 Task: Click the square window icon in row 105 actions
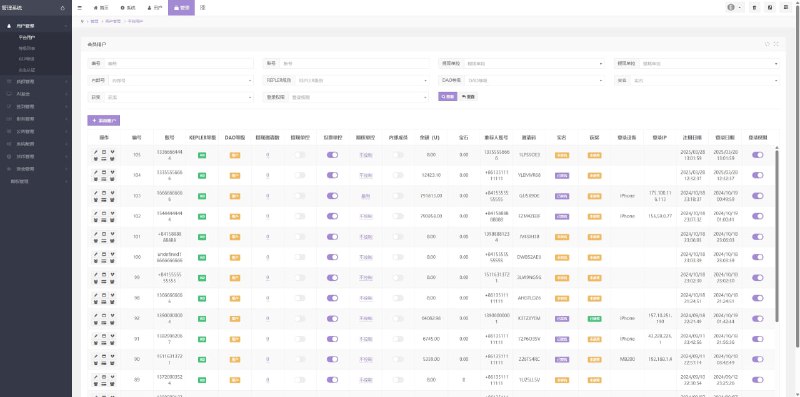coord(104,152)
